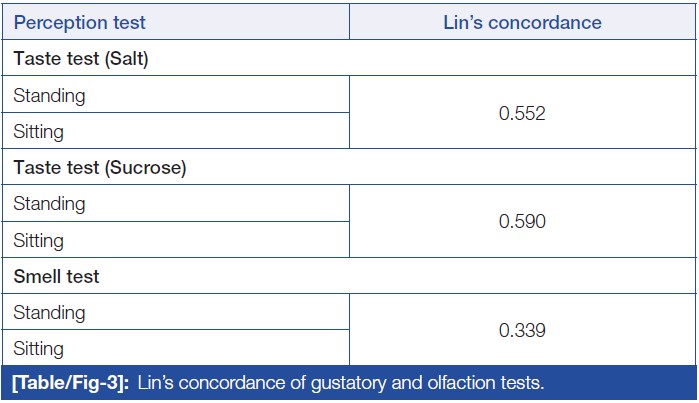Select the 'Taste test (Salt)' section heading

coord(80,59)
